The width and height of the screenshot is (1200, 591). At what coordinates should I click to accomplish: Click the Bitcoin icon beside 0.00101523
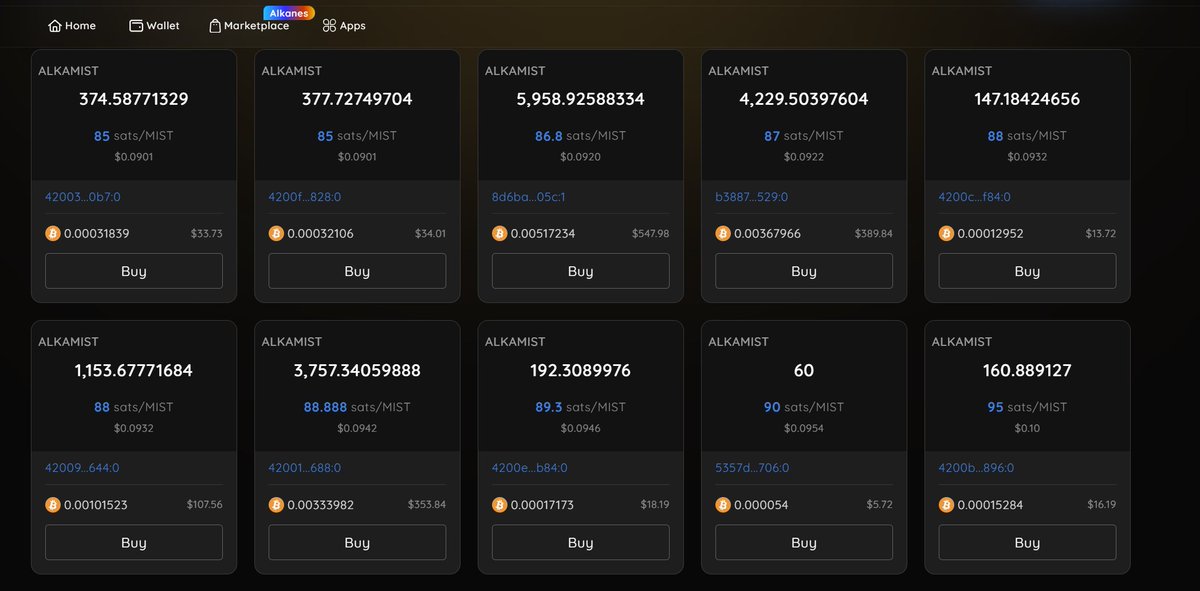click(52, 505)
